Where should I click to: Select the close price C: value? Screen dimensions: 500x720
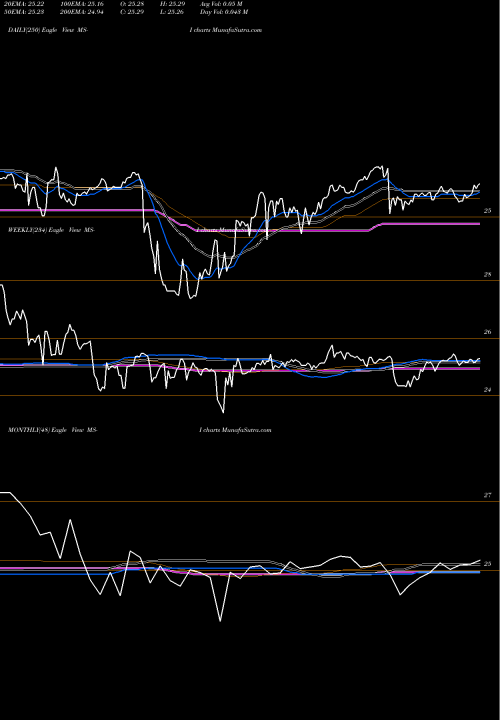[133, 11]
